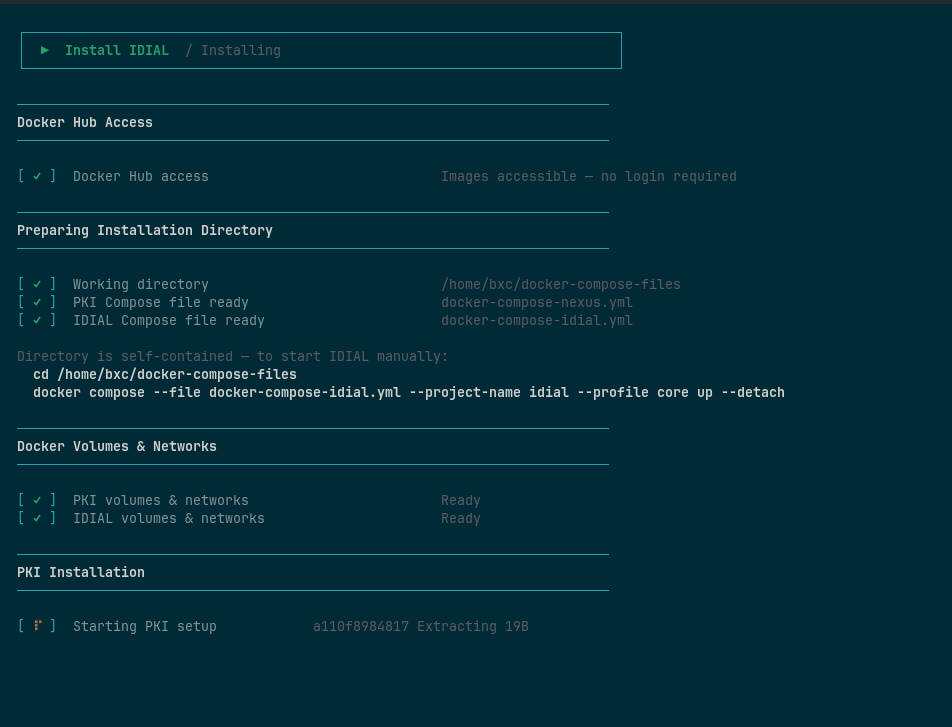
Task: Click the PKI Compose file ready label
Action: click(x=160, y=302)
